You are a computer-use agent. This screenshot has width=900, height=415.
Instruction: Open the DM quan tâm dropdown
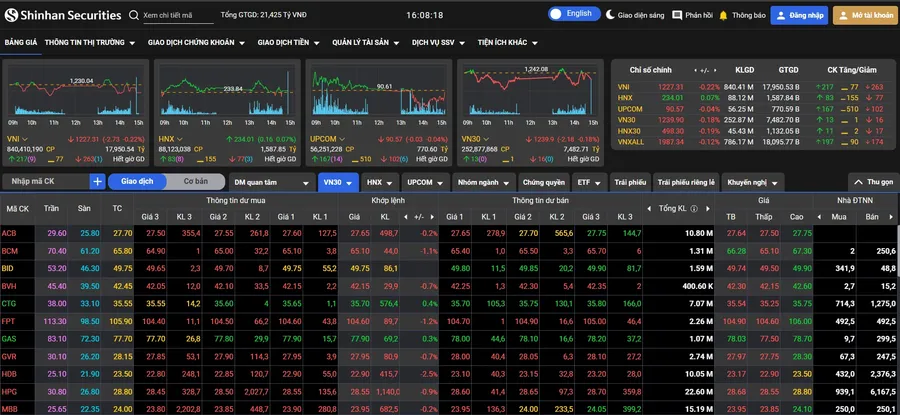coord(272,183)
